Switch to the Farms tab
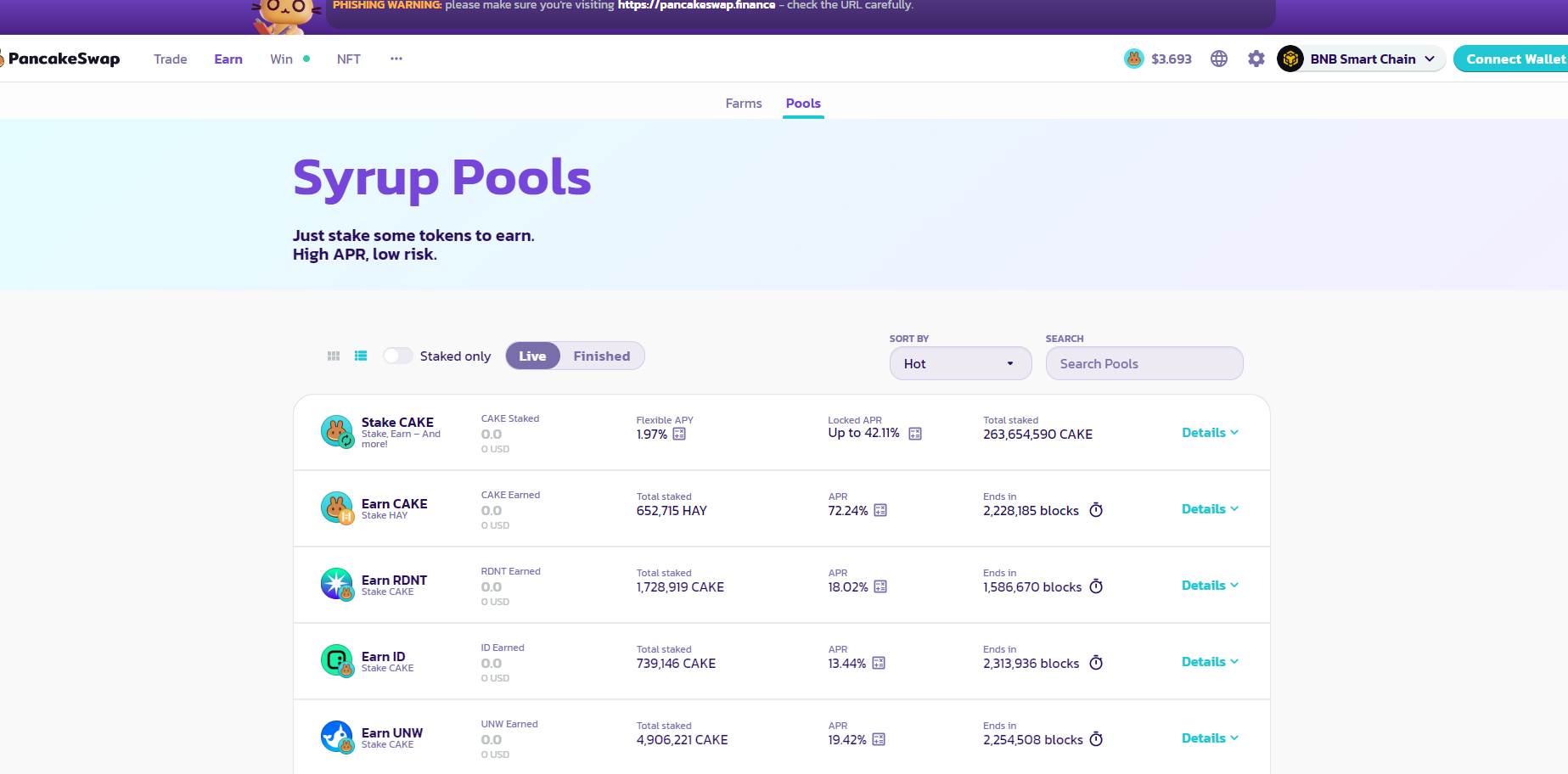This screenshot has width=1568, height=774. (744, 103)
